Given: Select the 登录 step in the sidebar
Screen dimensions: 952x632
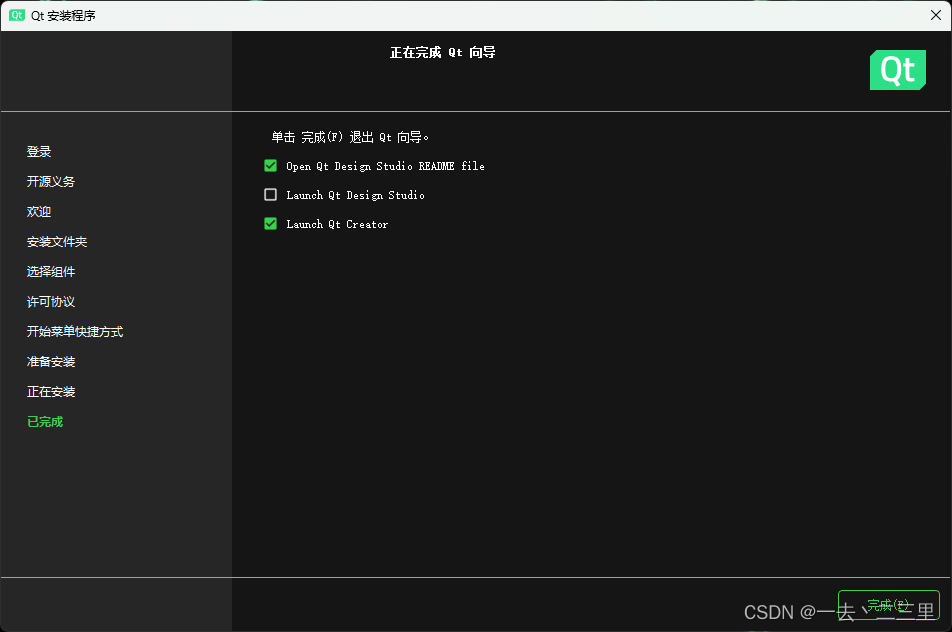Looking at the screenshot, I should [39, 152].
